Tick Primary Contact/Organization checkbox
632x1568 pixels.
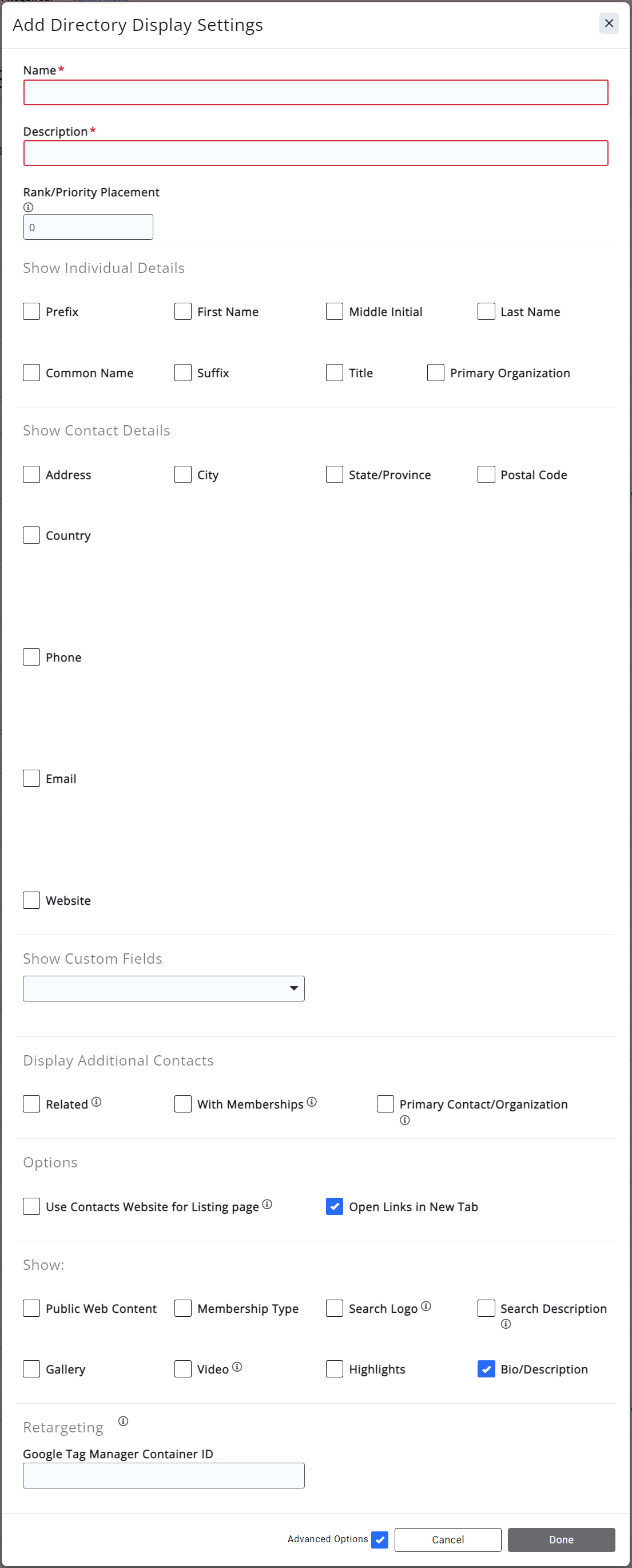coord(385,1103)
